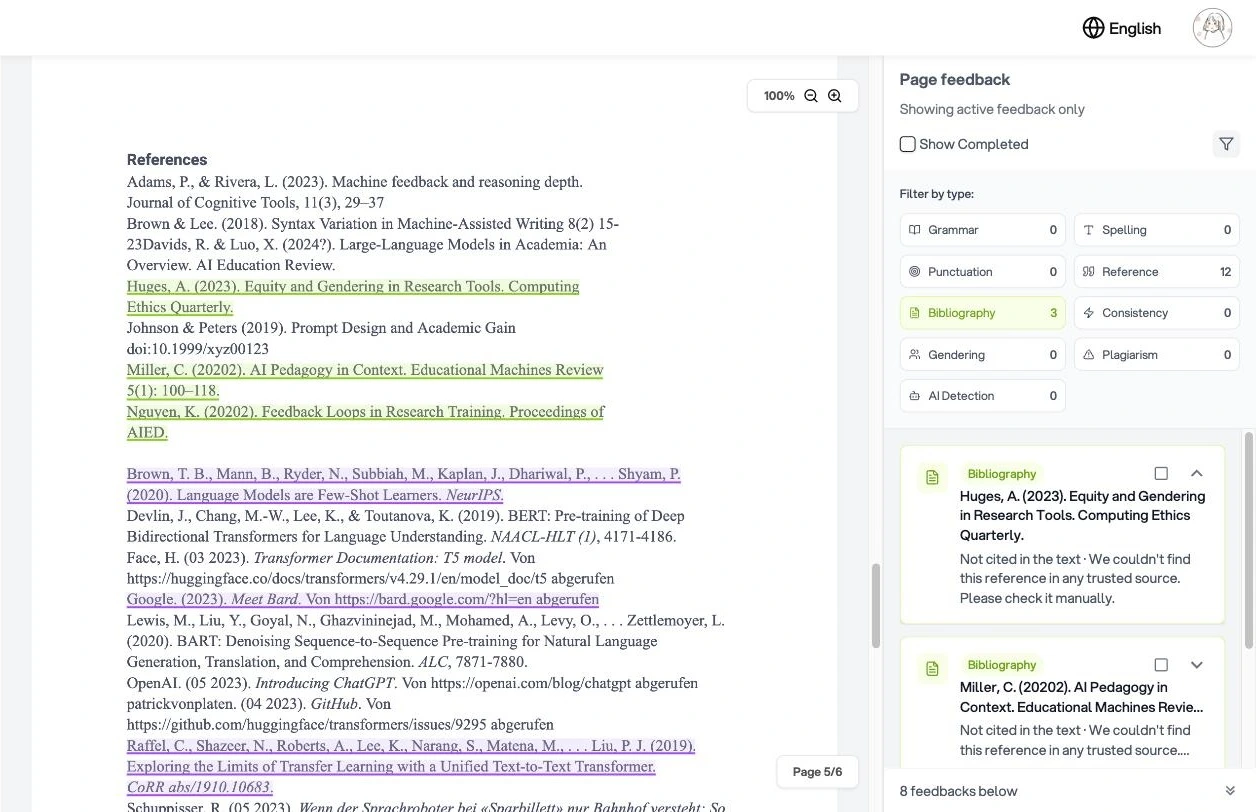Click document icon on Huges card
This screenshot has width=1256, height=812.
(x=932, y=478)
